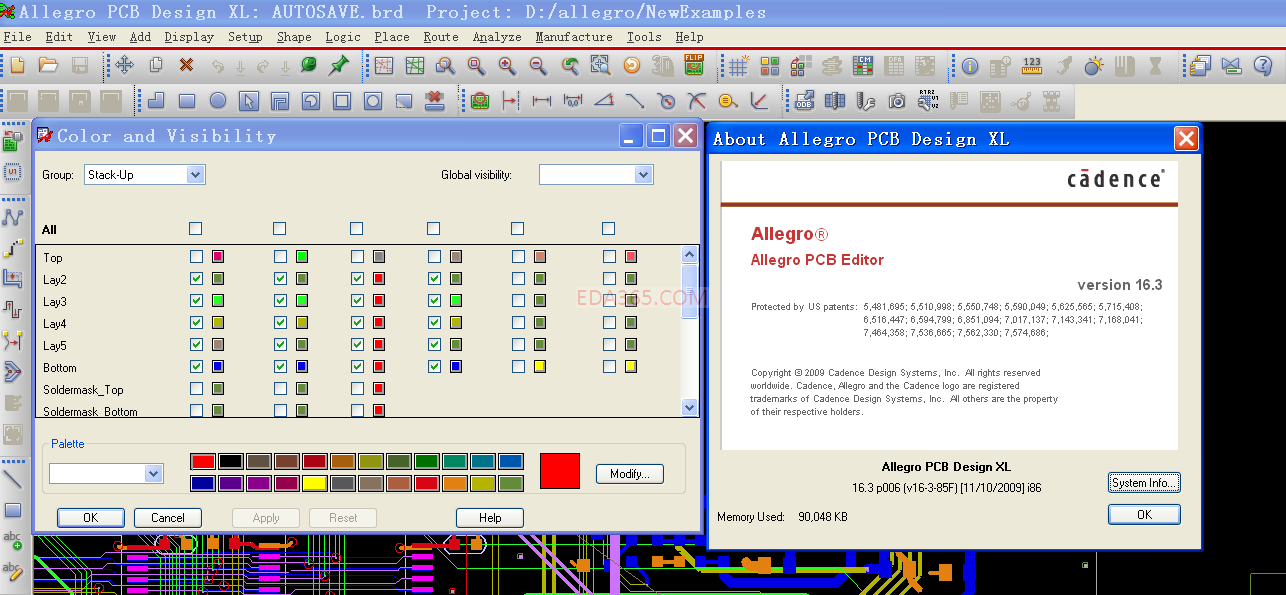Click the shape select arrow tool
Image resolution: width=1286 pixels, height=595 pixels.
[x=248, y=101]
